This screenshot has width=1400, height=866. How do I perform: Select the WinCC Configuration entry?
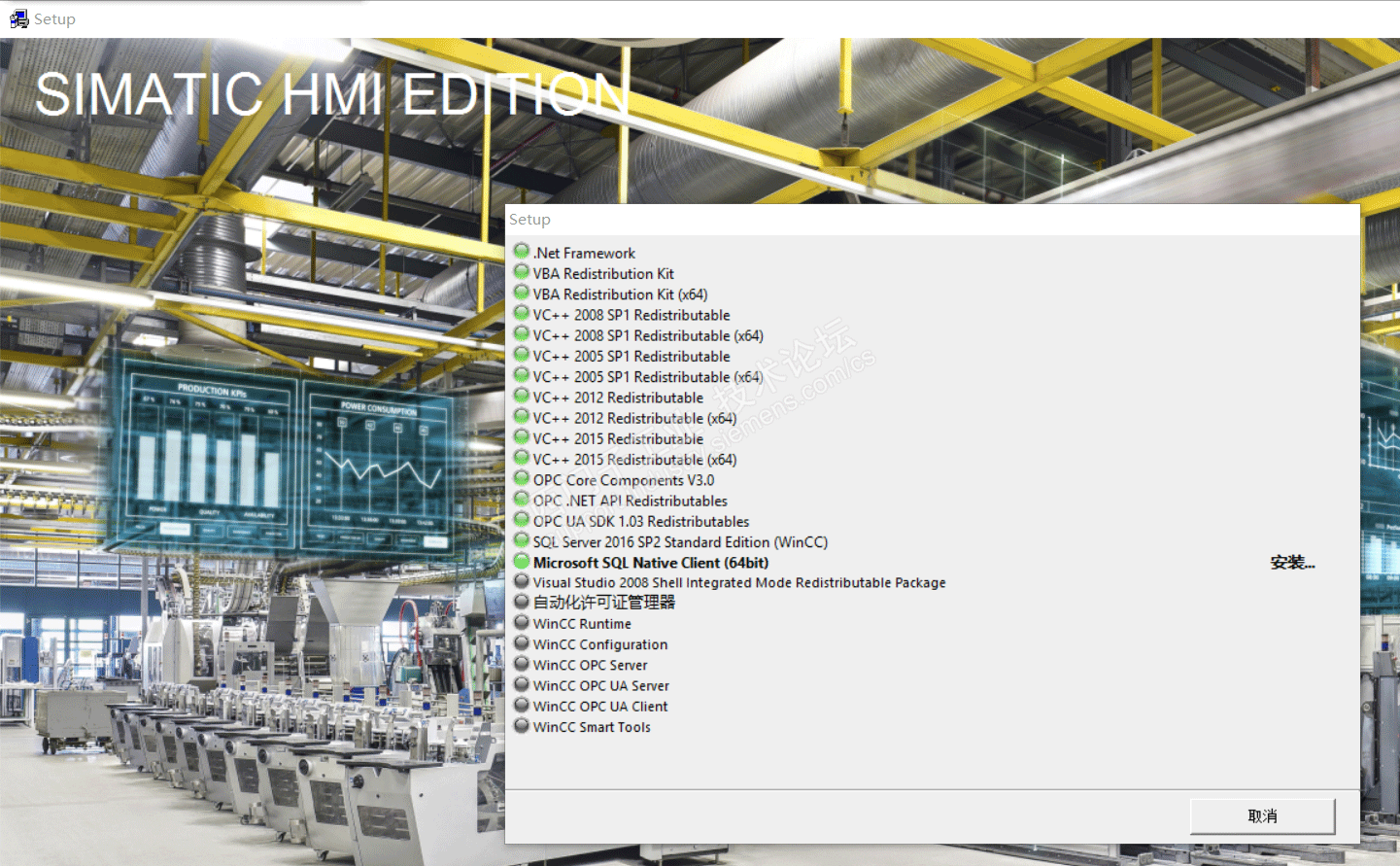[599, 644]
